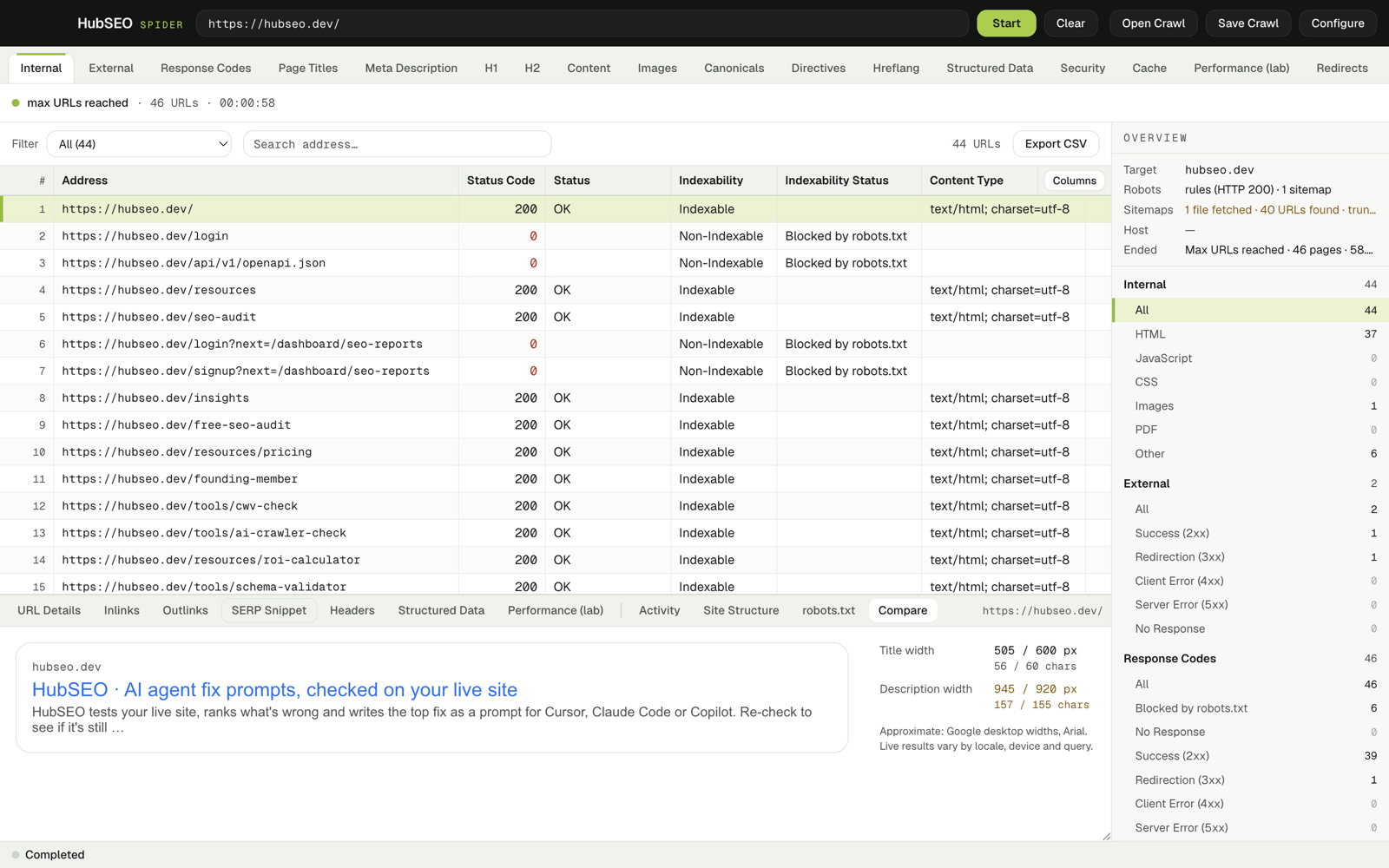Screen dimensions: 1389x868
Task: Select External Redirection (3xx) in overview
Action: (x=1250, y=557)
